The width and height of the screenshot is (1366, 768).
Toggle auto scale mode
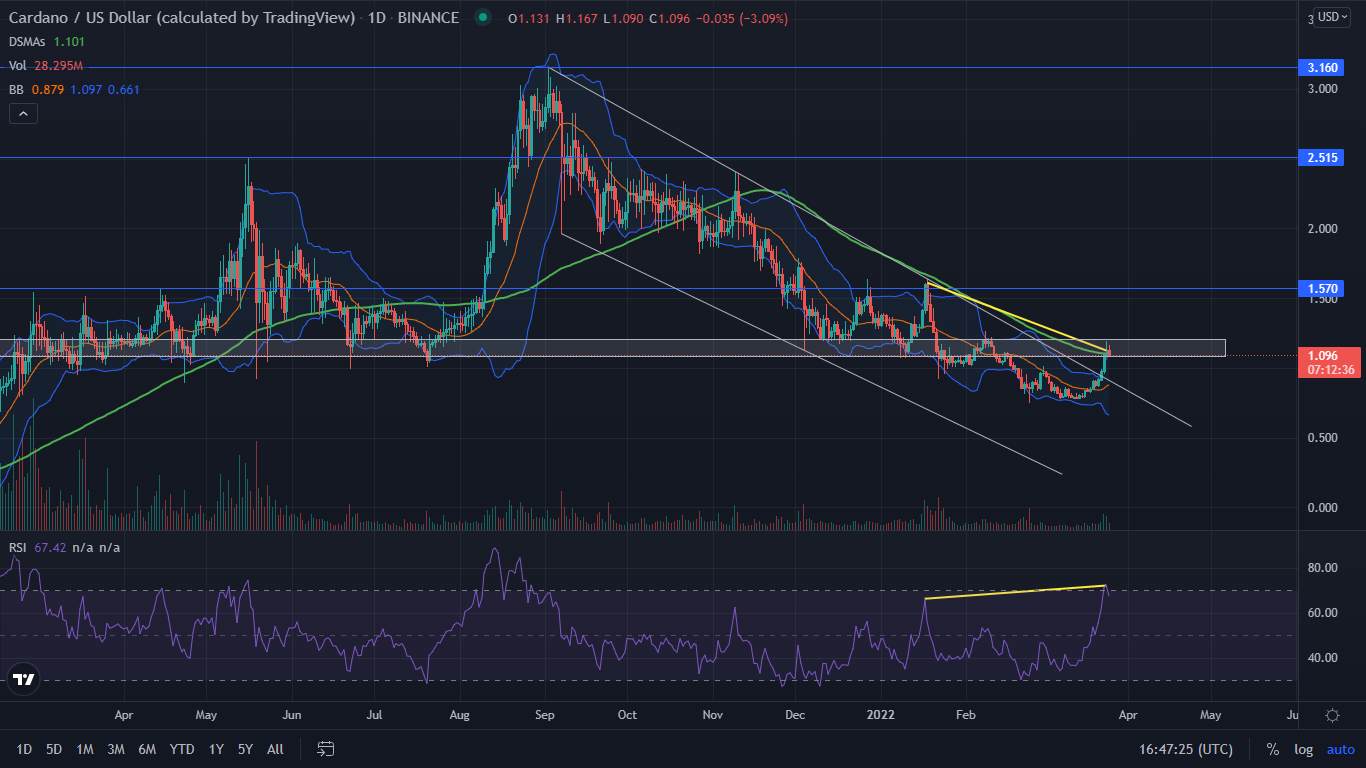(1340, 749)
